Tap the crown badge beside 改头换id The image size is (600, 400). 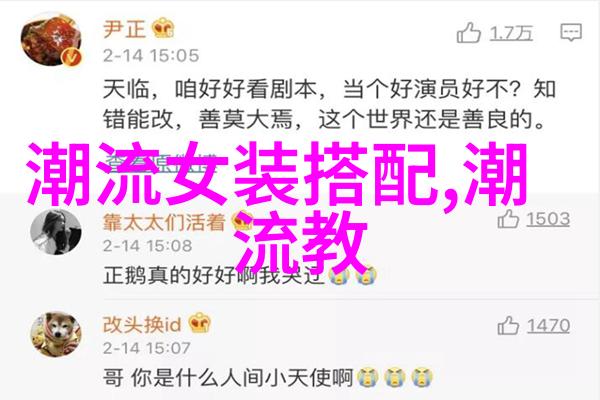pos(199,324)
